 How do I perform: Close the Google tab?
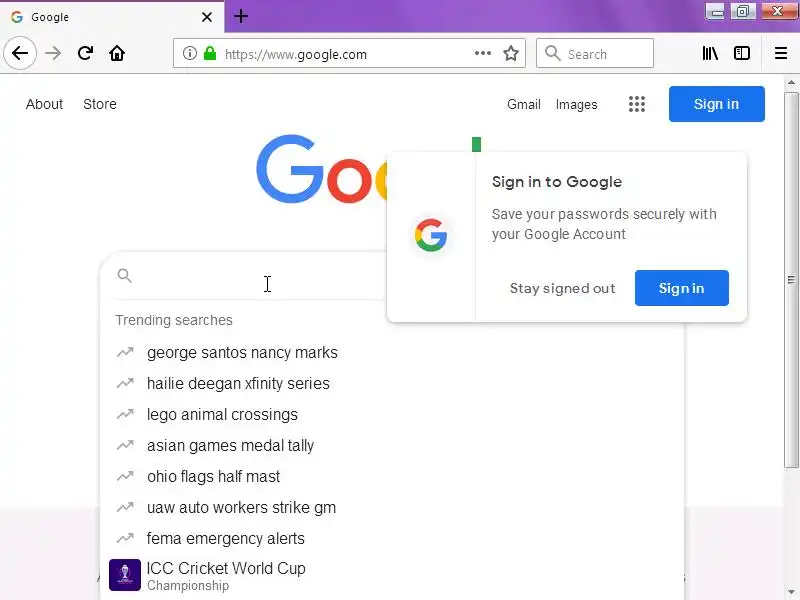(x=207, y=17)
